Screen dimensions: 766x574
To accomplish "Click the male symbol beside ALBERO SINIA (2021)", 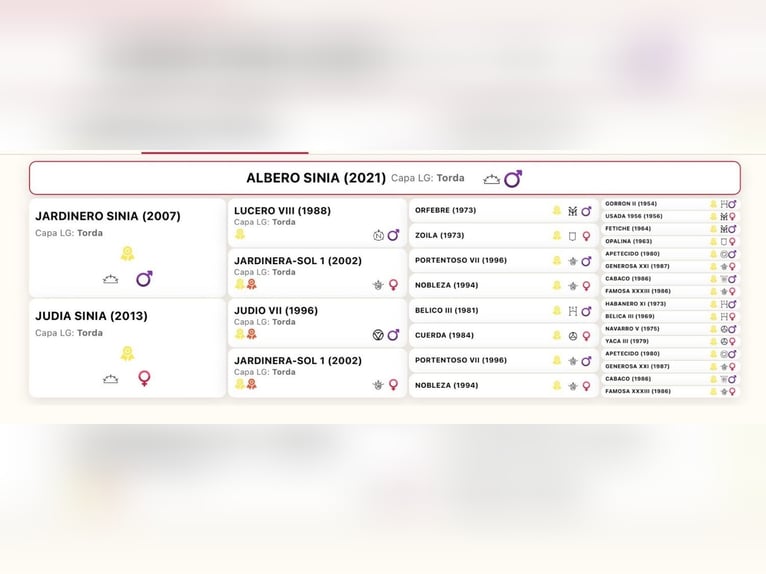I will coord(513,179).
